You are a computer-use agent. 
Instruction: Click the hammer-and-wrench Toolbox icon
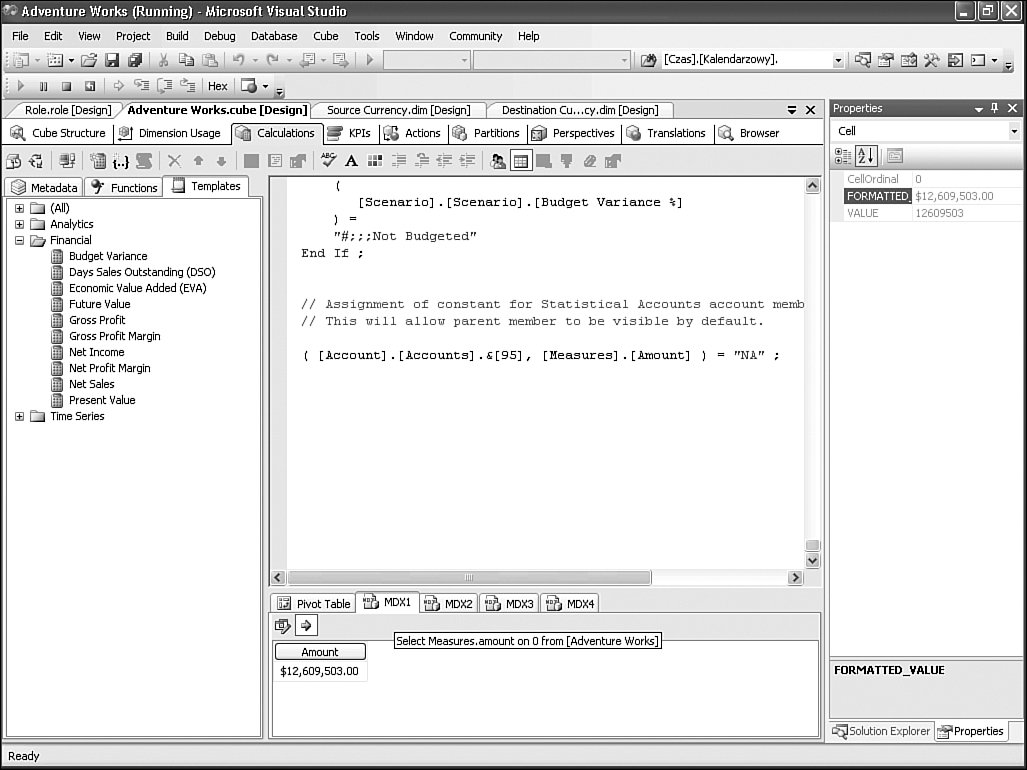(x=931, y=60)
